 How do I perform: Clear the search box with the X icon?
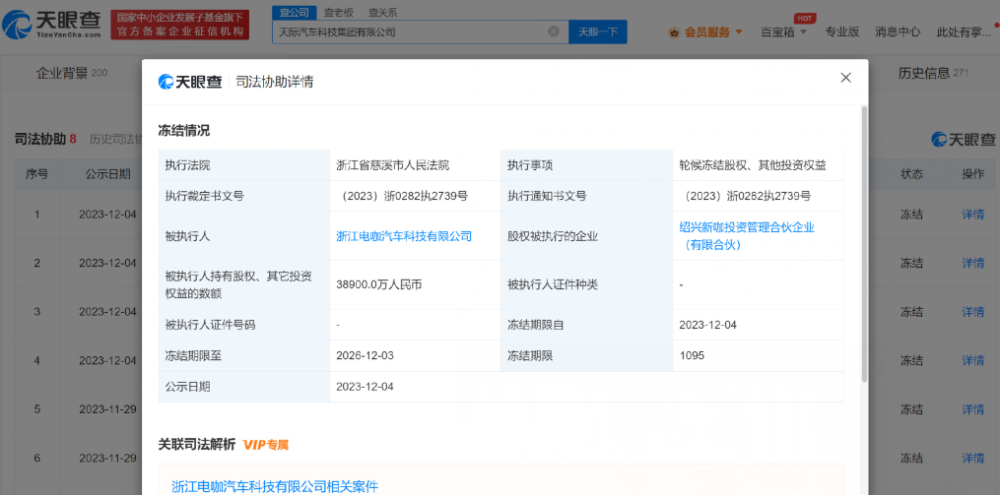click(x=554, y=31)
